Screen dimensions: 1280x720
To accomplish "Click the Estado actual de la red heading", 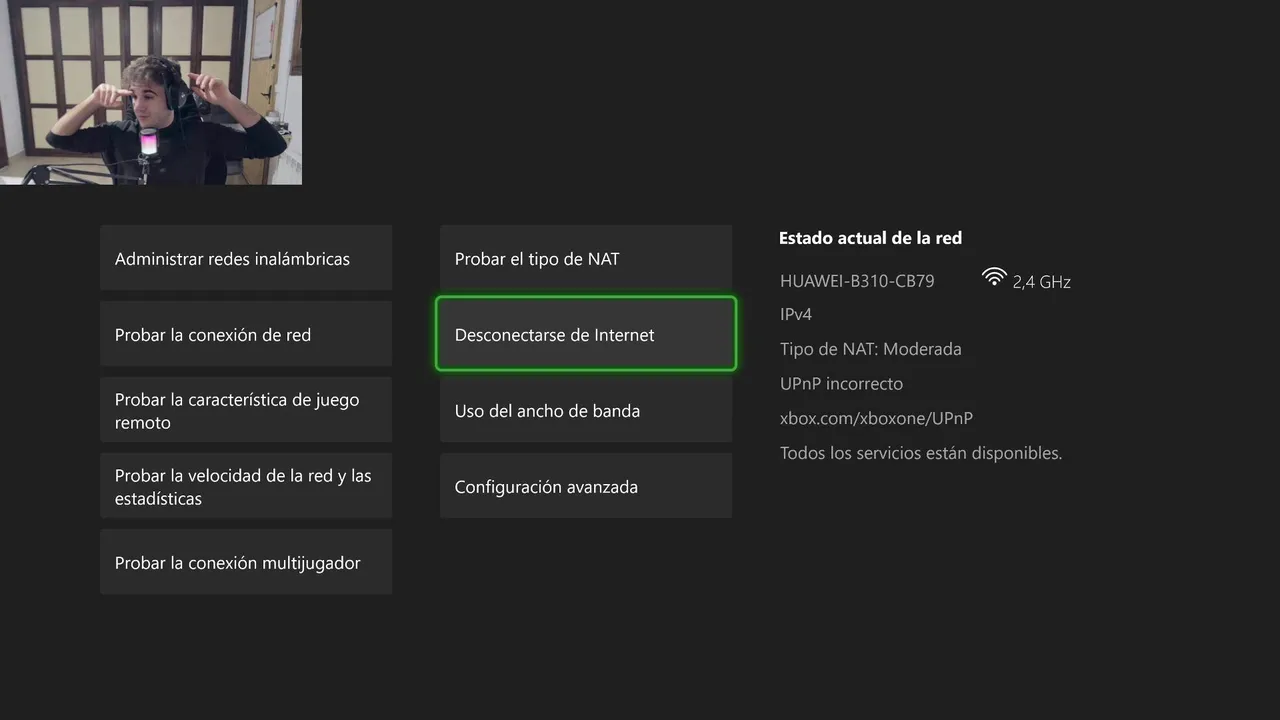I will point(870,238).
